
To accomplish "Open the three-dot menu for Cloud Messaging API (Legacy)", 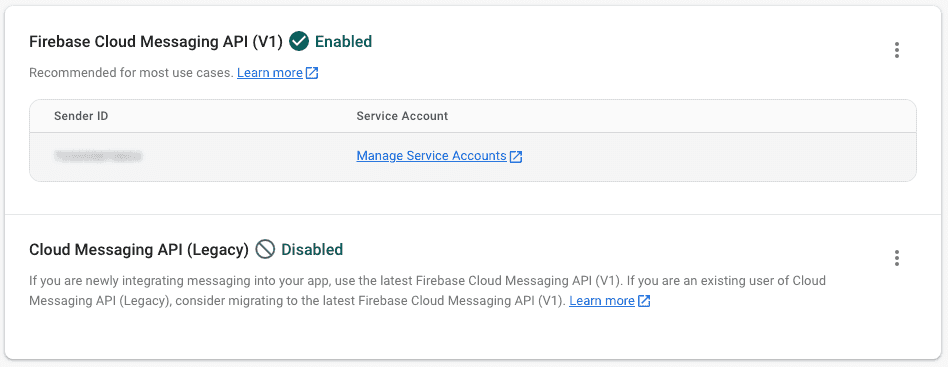I will 897,258.
